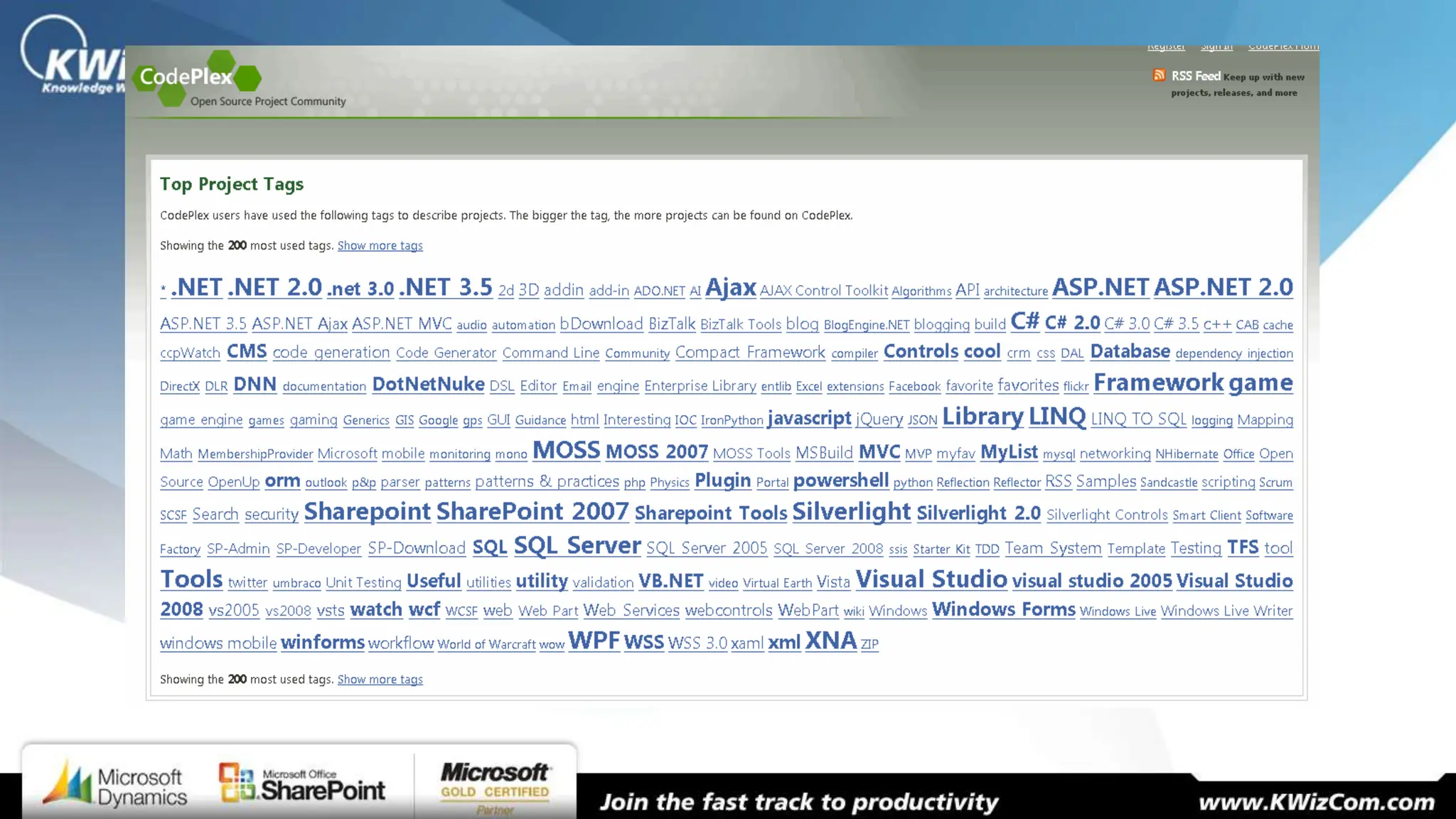Open the WPF tag

coord(594,641)
